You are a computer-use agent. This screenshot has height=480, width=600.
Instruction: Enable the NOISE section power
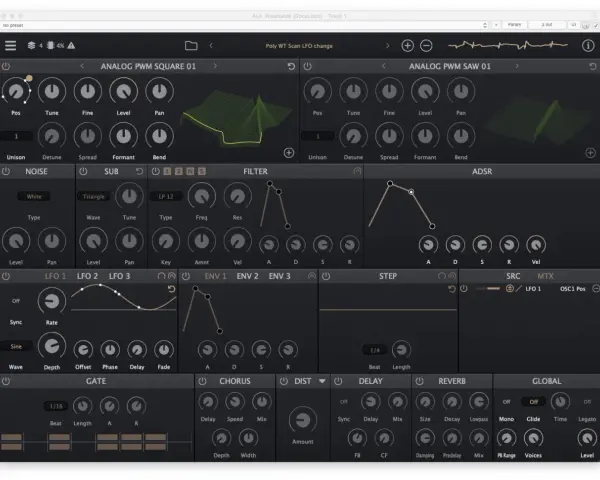click(6, 171)
